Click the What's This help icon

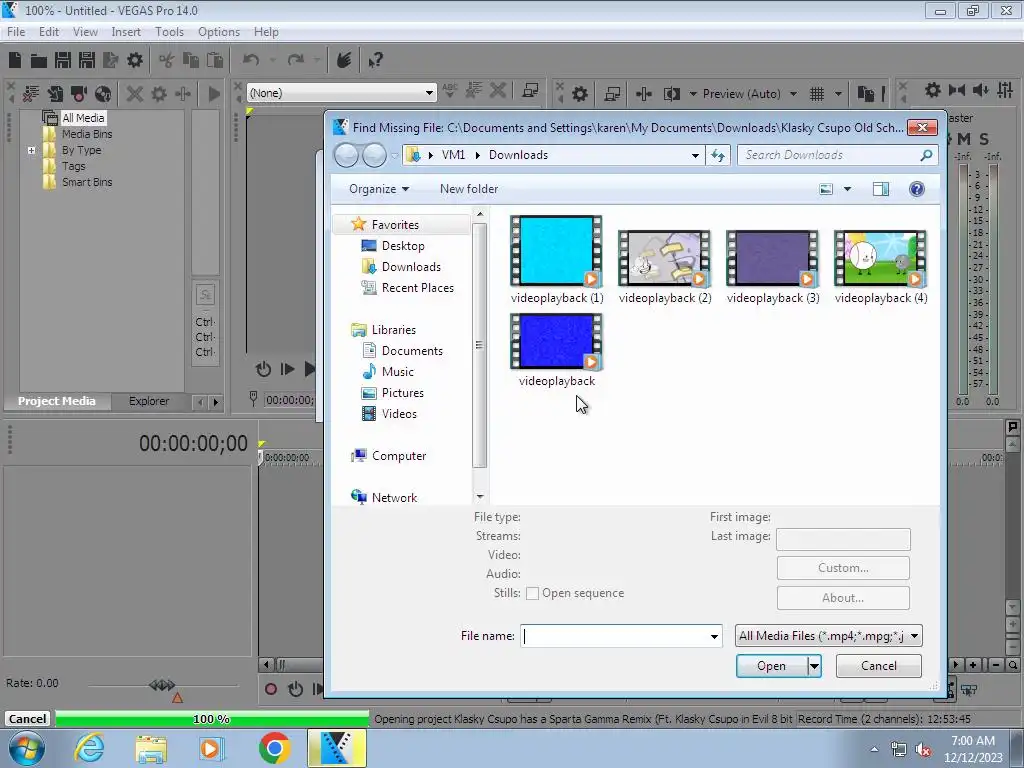(375, 60)
